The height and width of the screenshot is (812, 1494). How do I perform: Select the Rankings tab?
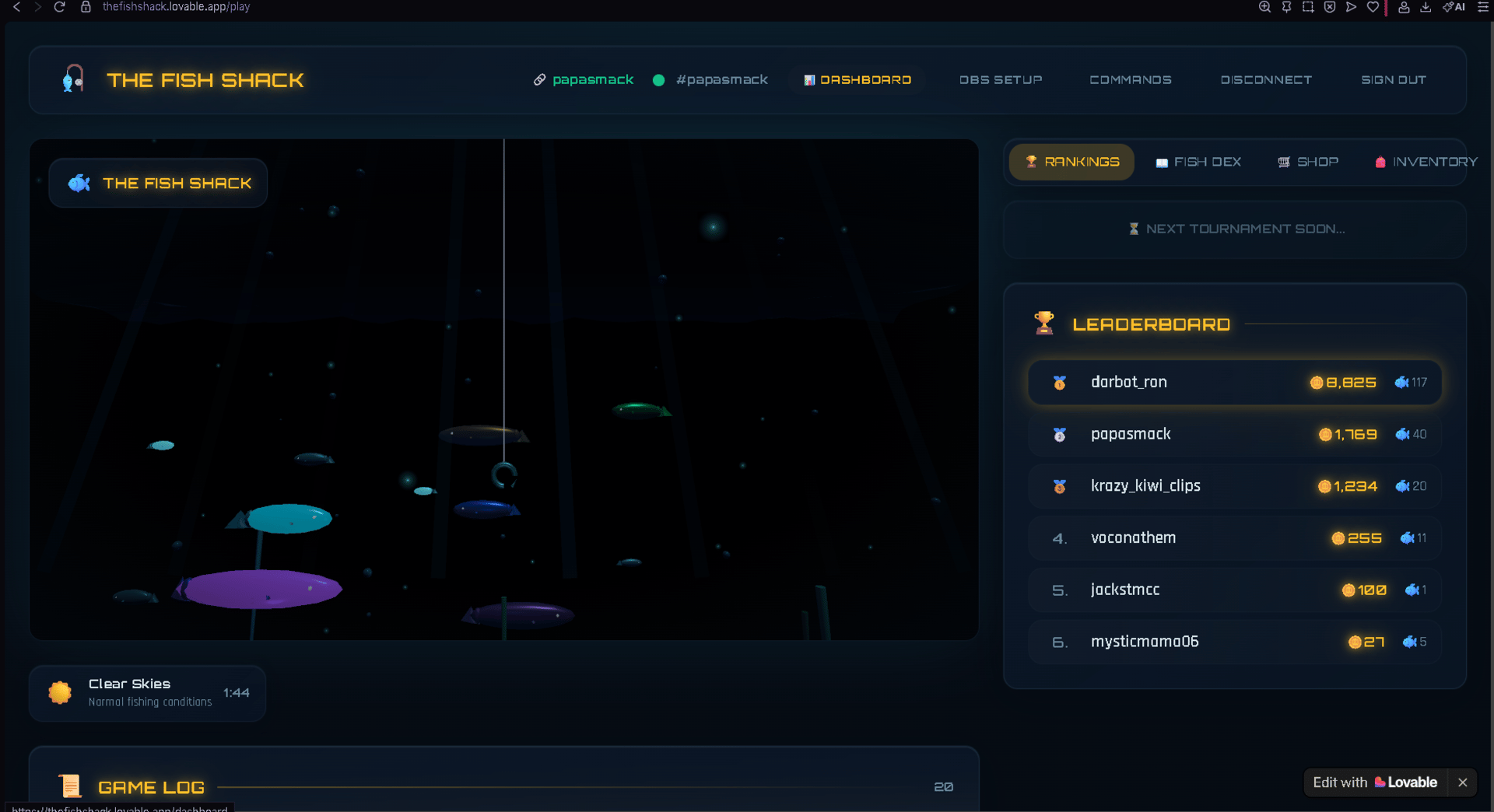point(1071,162)
